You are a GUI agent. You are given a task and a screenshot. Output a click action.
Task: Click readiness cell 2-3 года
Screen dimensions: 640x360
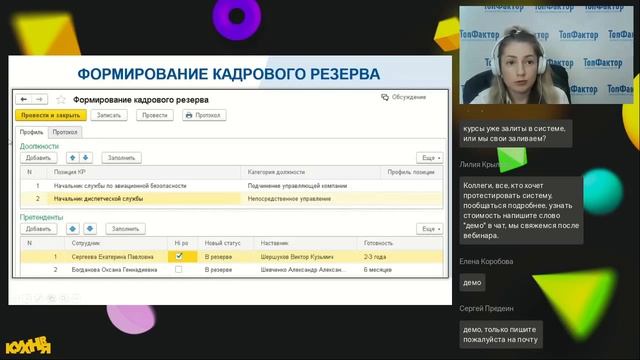[375, 257]
